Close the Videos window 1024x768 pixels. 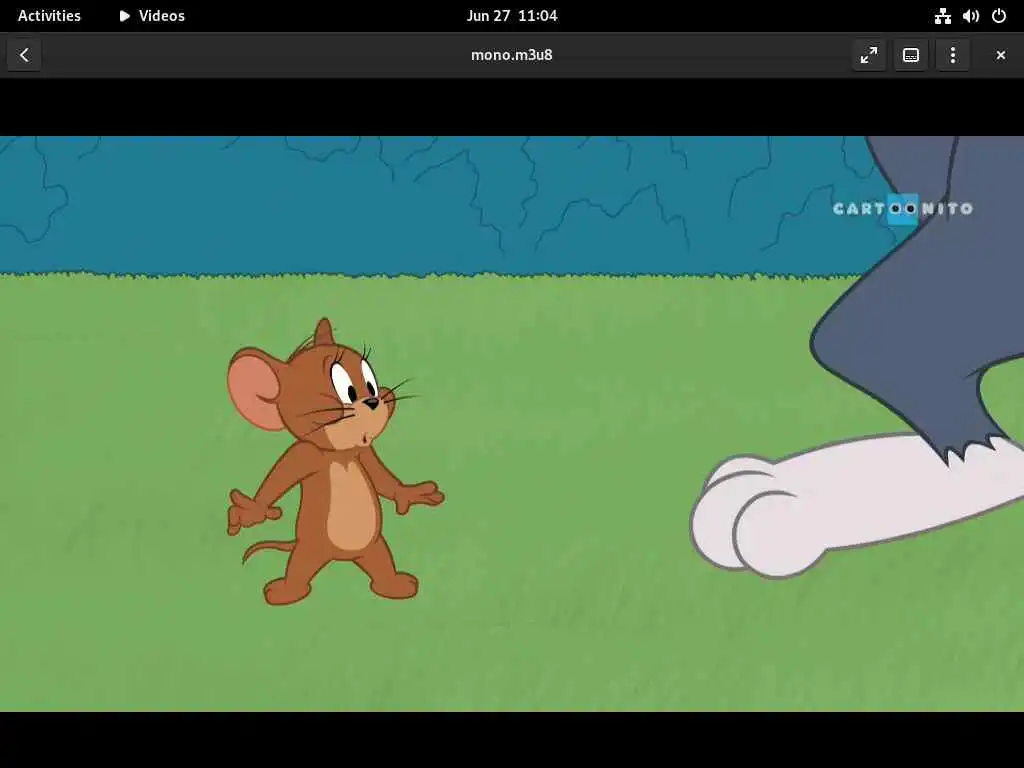coord(1000,55)
